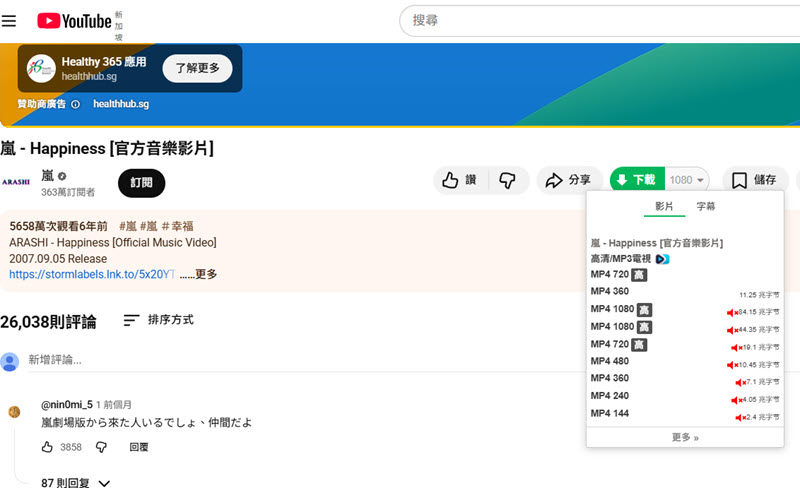Open the ARASHI channel avatar
The image size is (800, 488).
click(x=16, y=182)
